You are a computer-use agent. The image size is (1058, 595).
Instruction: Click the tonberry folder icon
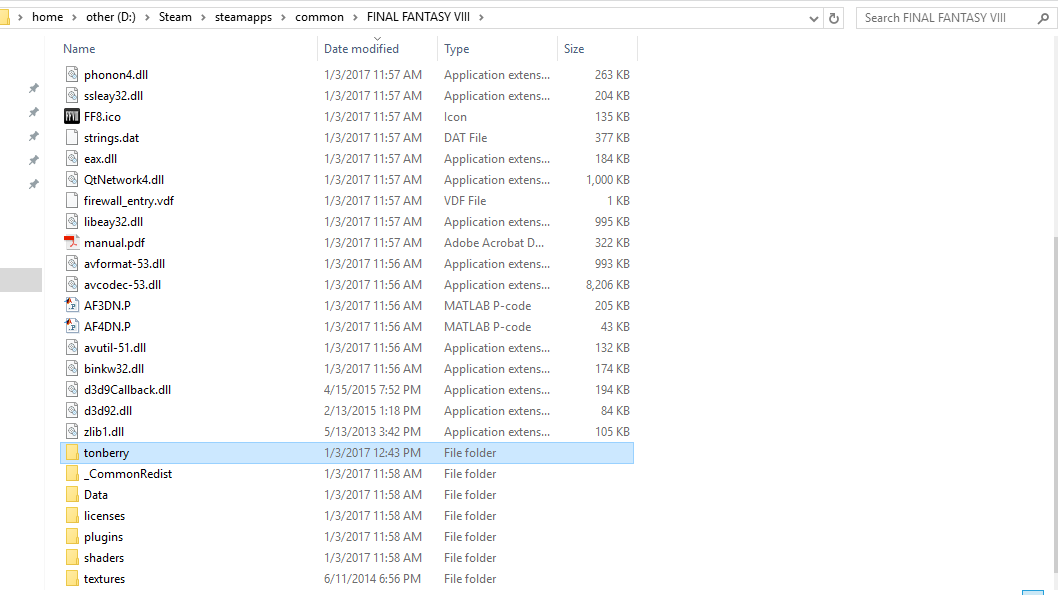72,452
